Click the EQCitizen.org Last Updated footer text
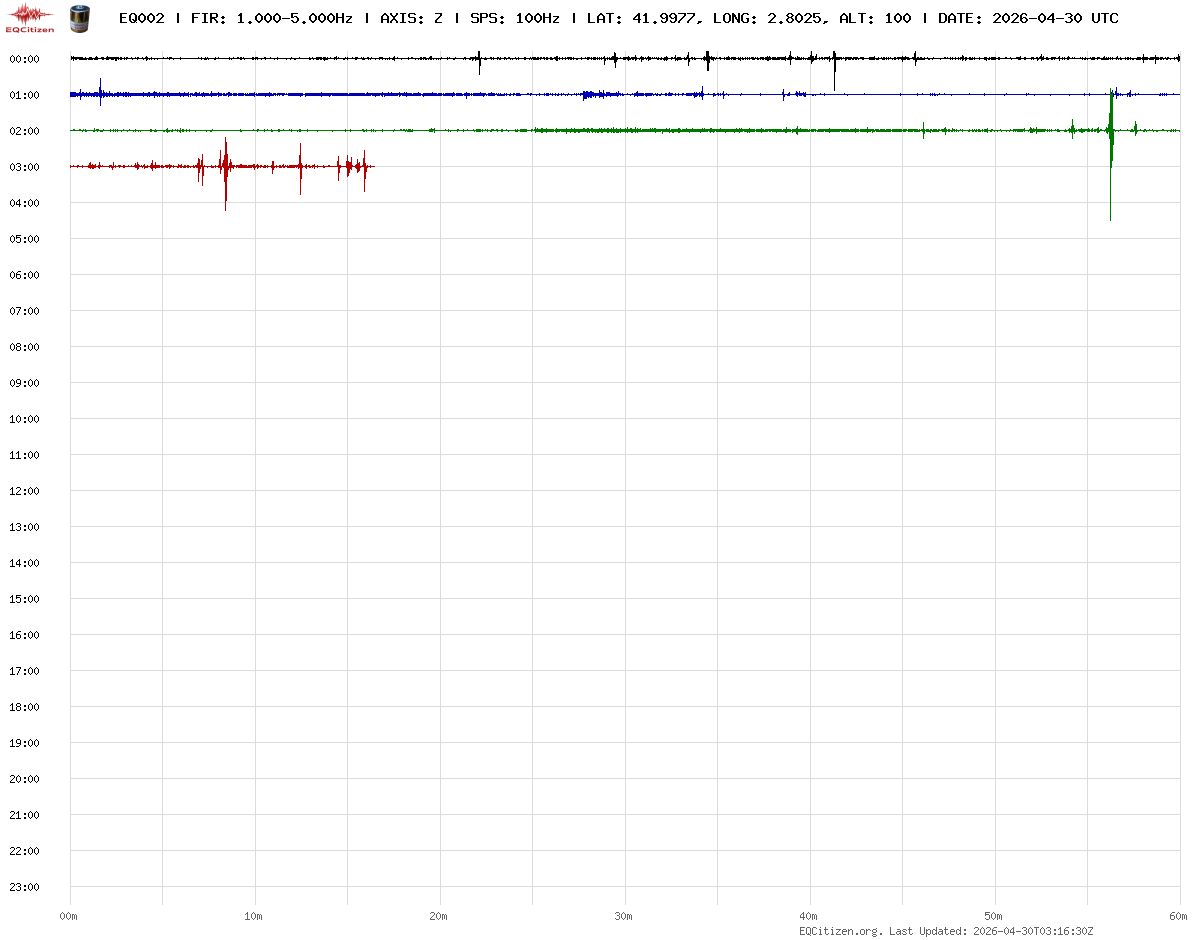The width and height of the screenshot is (1200, 940). [x=946, y=931]
